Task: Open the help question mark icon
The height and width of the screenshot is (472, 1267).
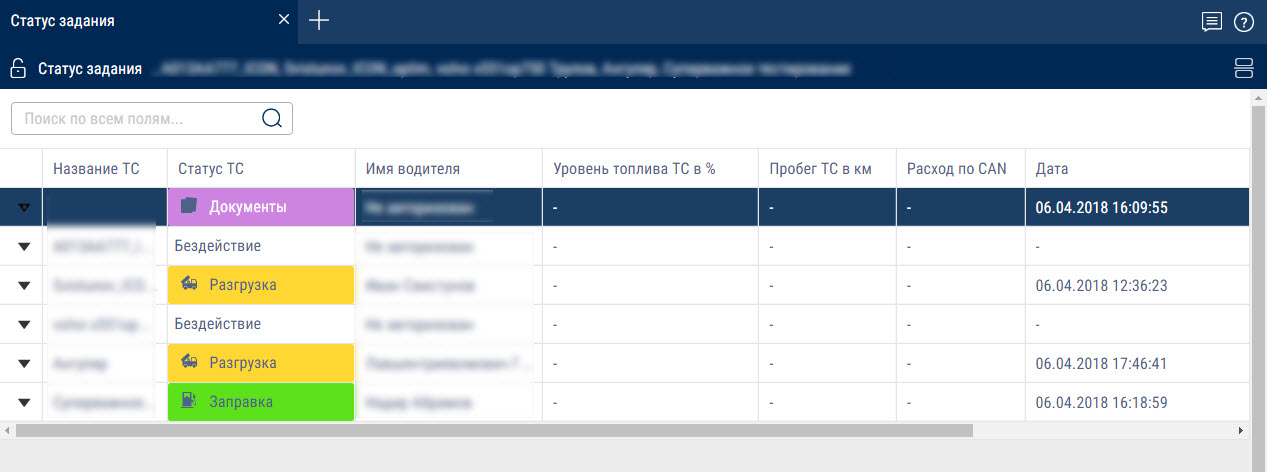Action: (1243, 22)
